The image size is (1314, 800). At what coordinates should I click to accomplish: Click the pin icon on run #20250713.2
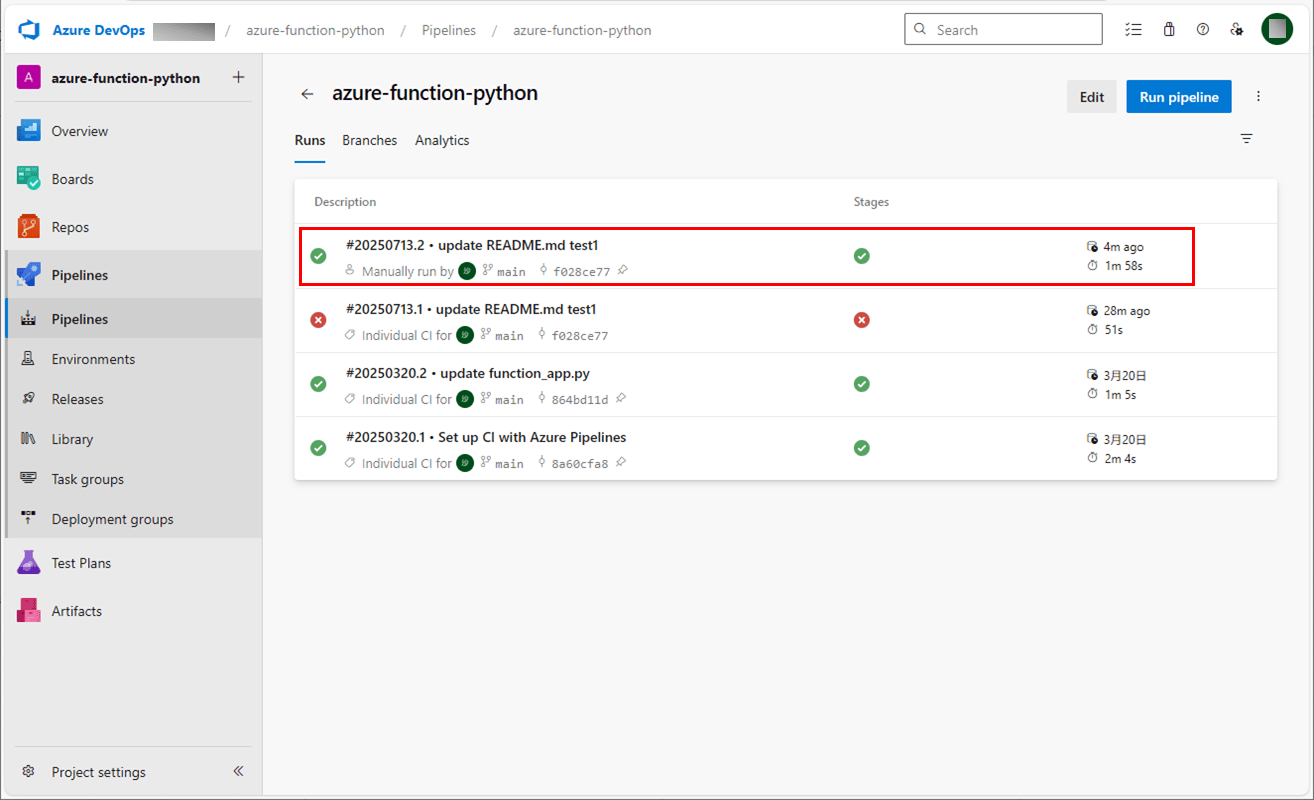tap(623, 270)
